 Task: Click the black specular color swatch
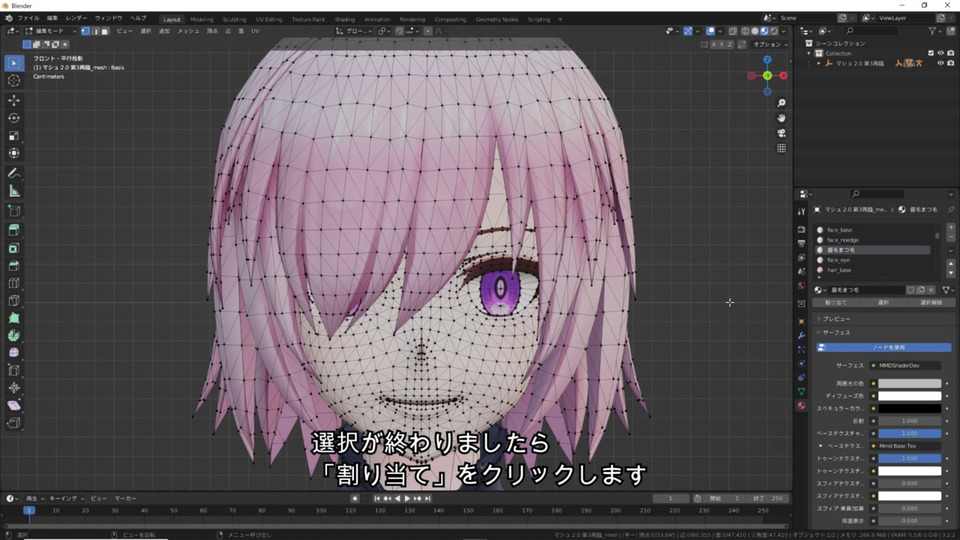pyautogui.click(x=910, y=408)
